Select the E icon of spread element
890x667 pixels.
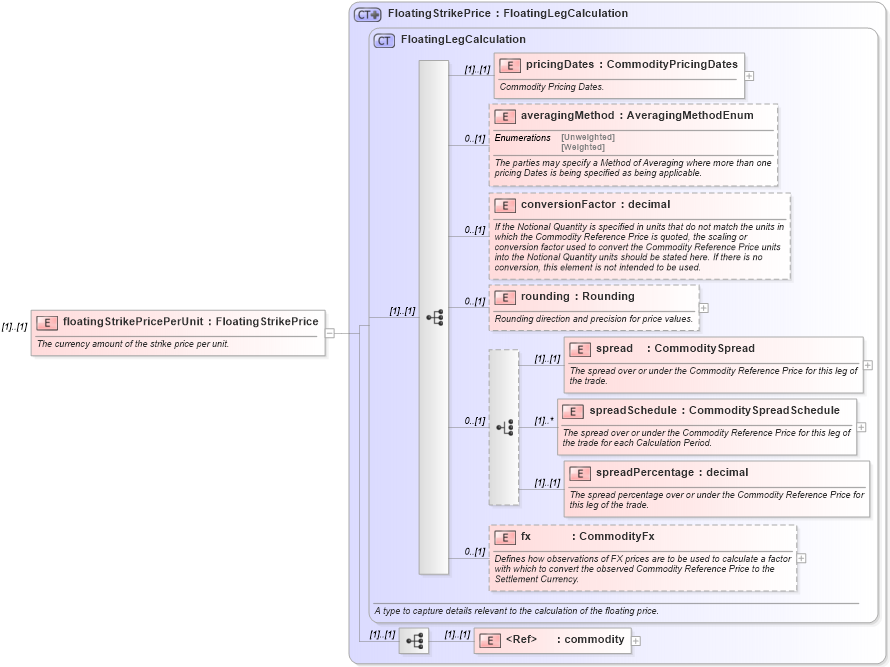click(579, 349)
